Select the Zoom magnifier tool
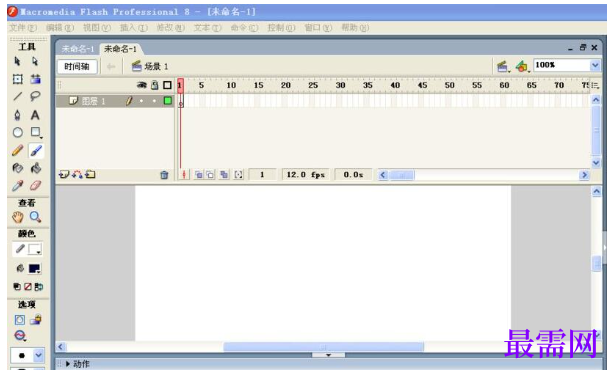 pyautogui.click(x=35, y=217)
